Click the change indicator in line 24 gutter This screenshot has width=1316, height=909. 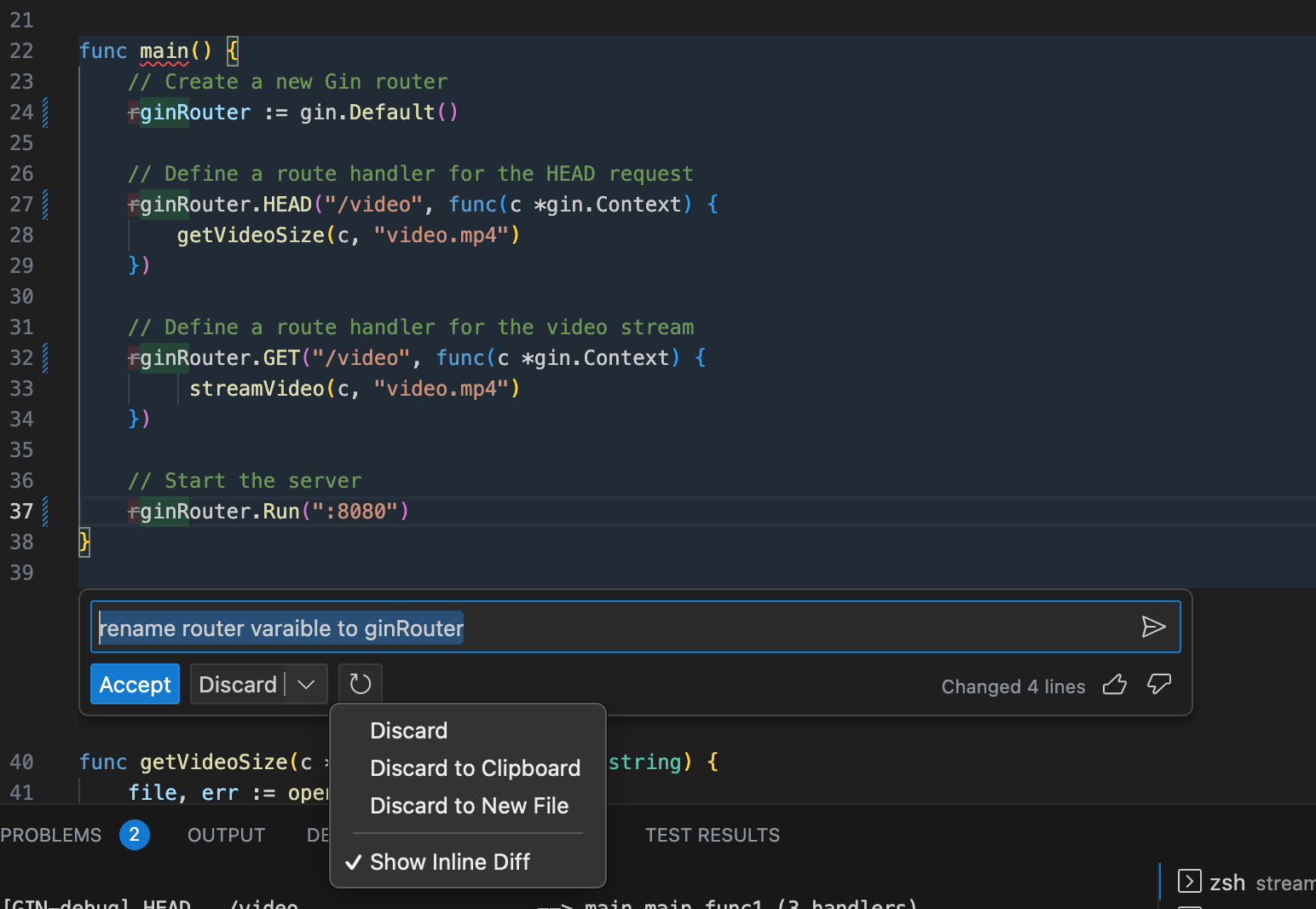pyautogui.click(x=44, y=112)
